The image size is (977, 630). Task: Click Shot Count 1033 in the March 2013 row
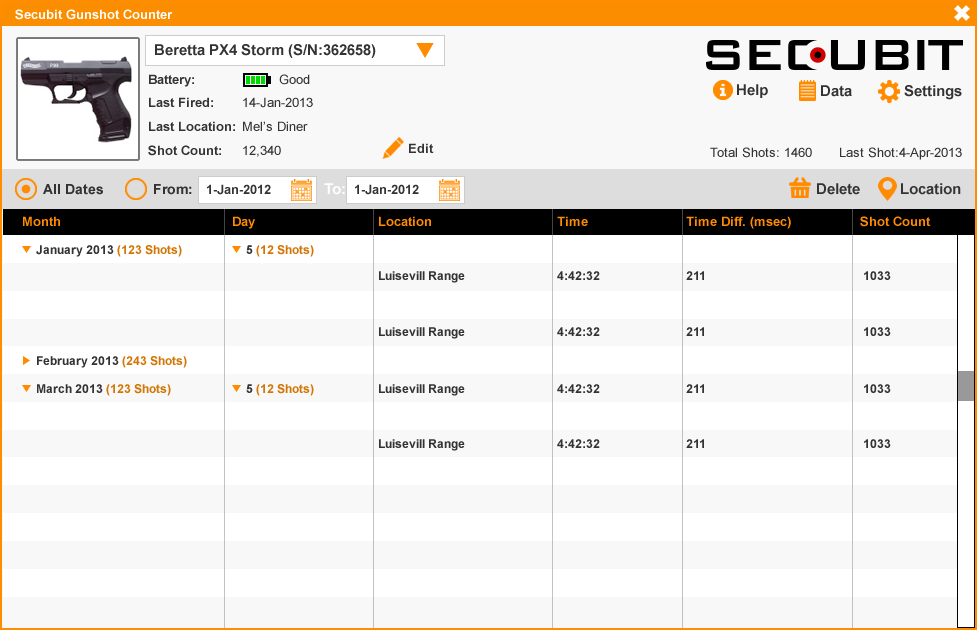877,389
